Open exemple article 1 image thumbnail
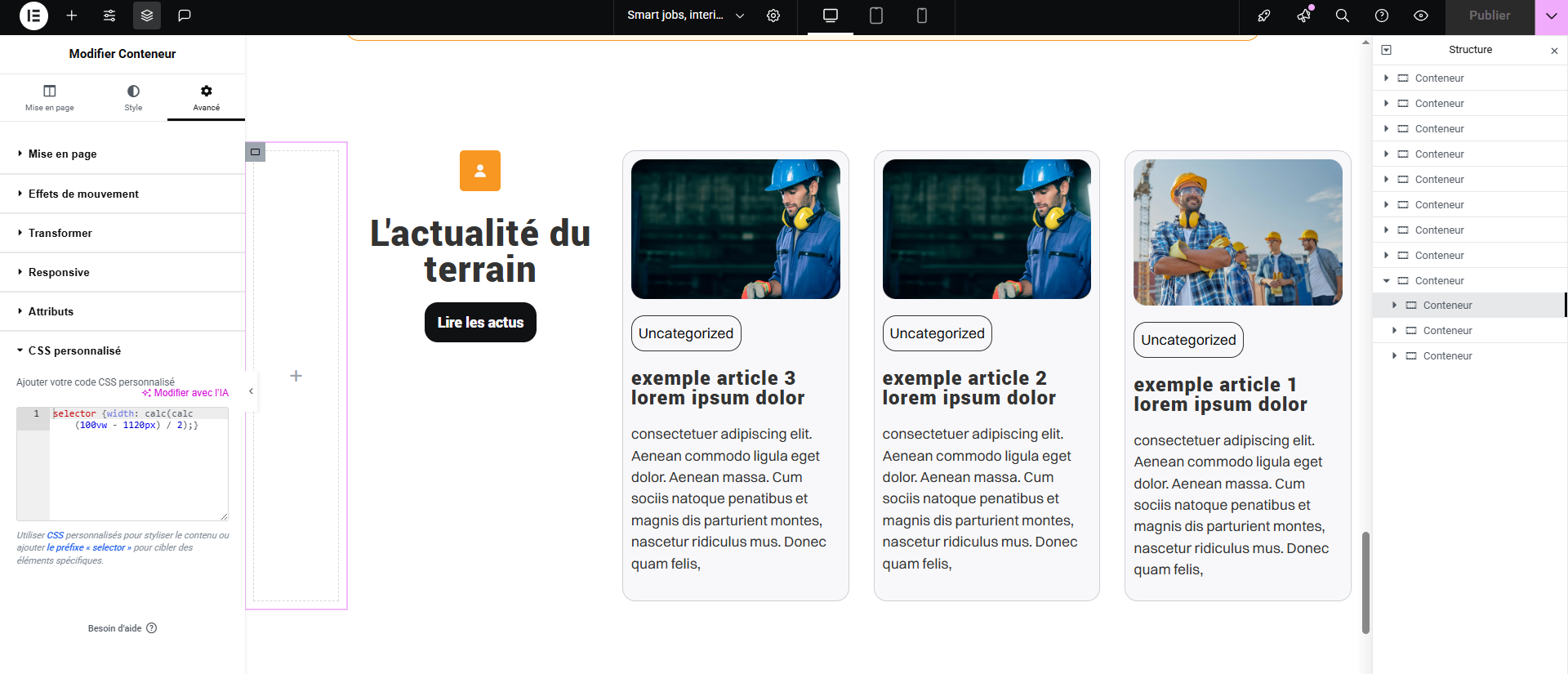1568x674 pixels. pyautogui.click(x=1238, y=232)
